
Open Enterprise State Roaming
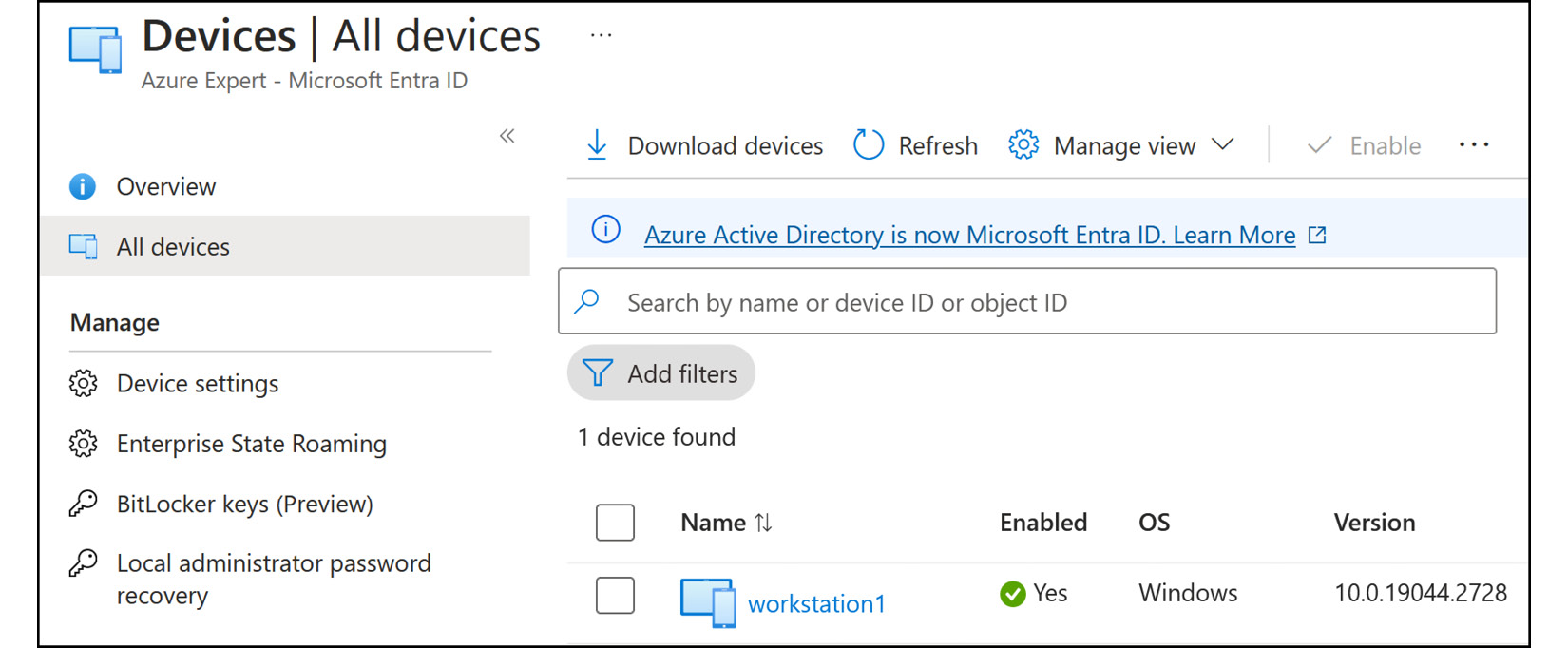coord(252,444)
